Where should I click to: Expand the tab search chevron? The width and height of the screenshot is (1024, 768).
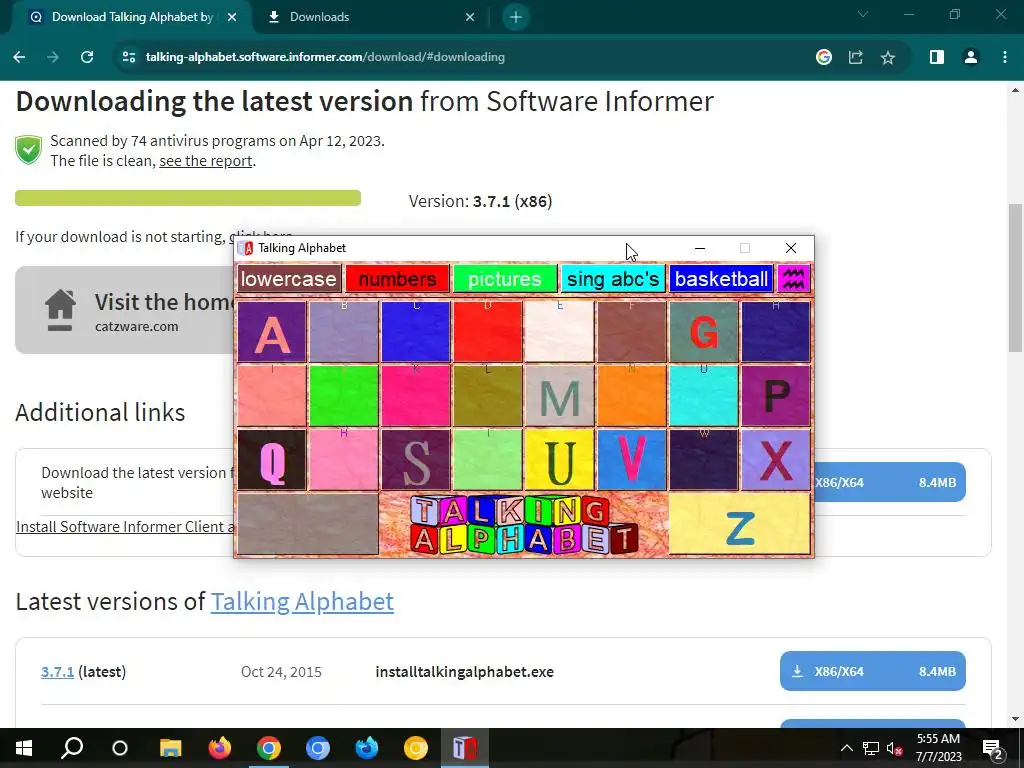coord(863,14)
